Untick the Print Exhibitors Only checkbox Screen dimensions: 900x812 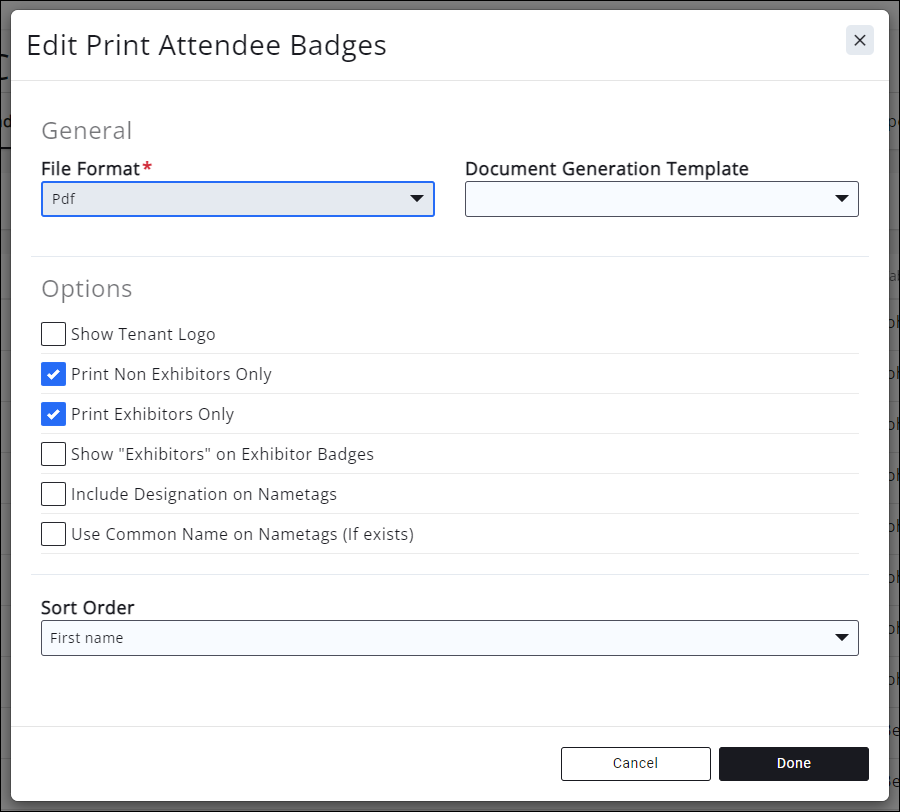(54, 414)
